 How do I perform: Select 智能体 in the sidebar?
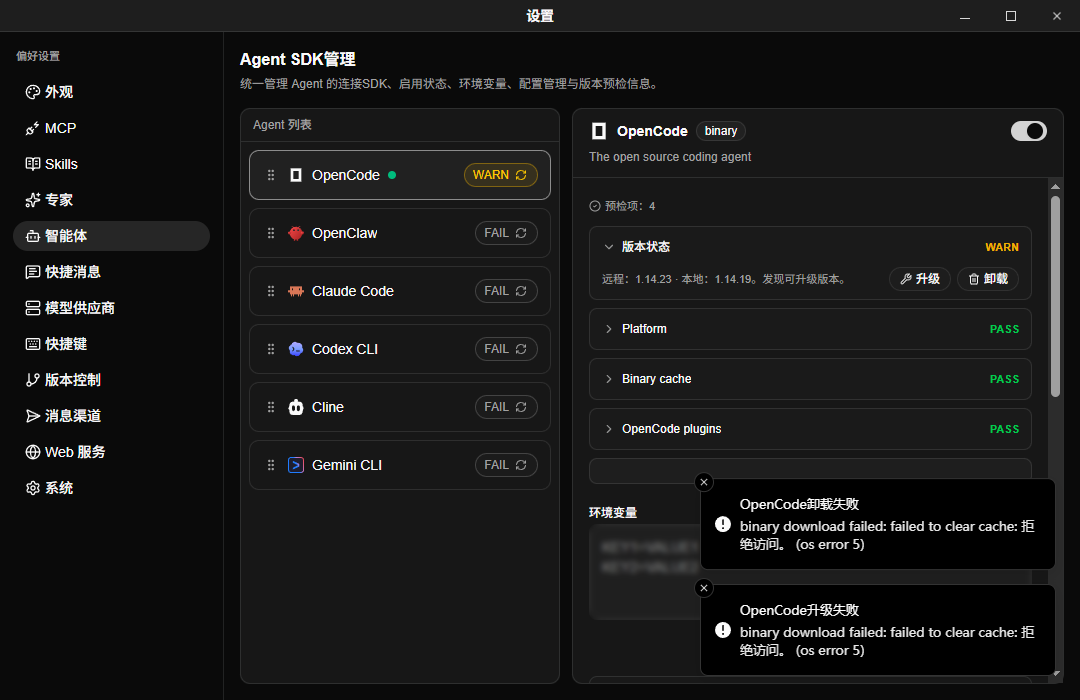click(x=112, y=236)
